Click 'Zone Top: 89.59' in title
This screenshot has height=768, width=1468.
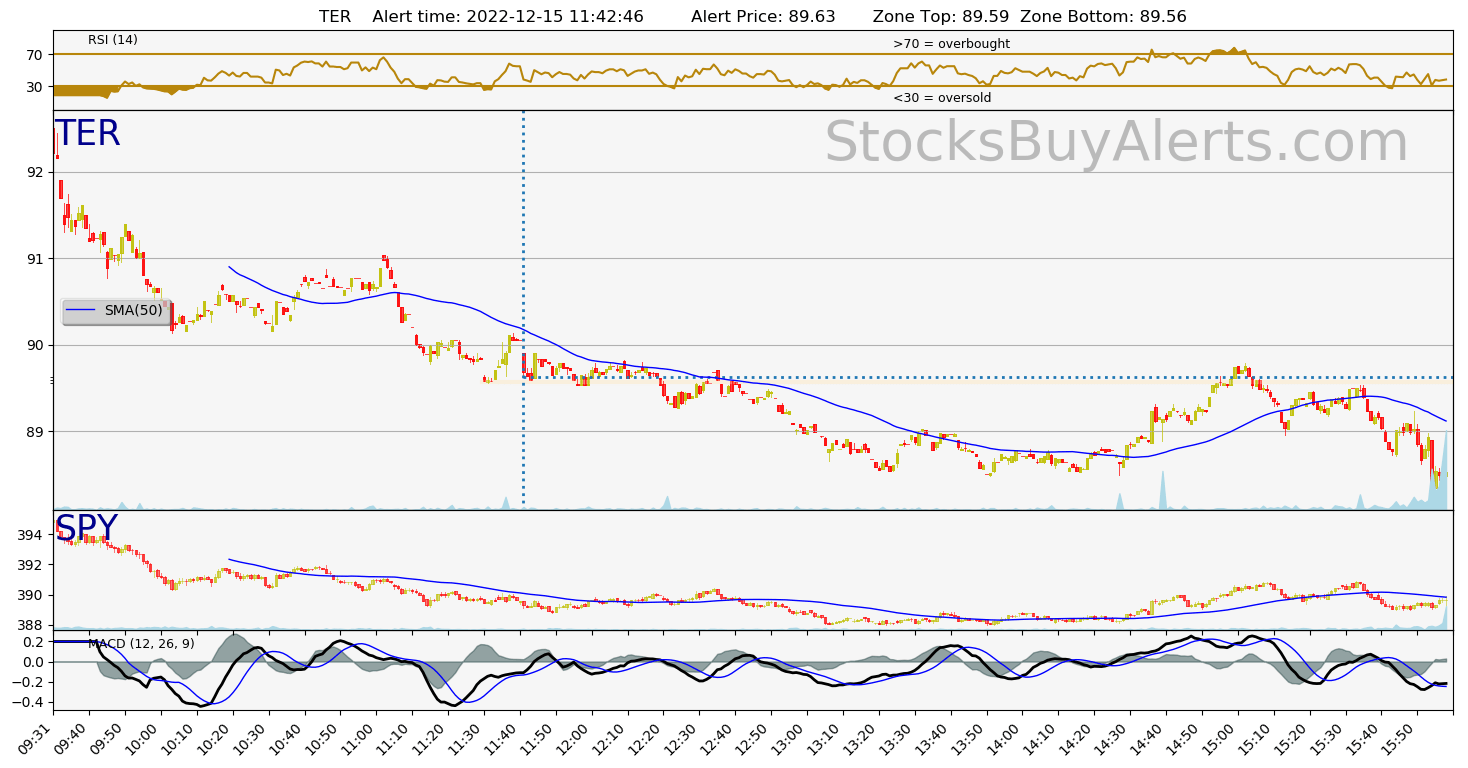(x=940, y=17)
